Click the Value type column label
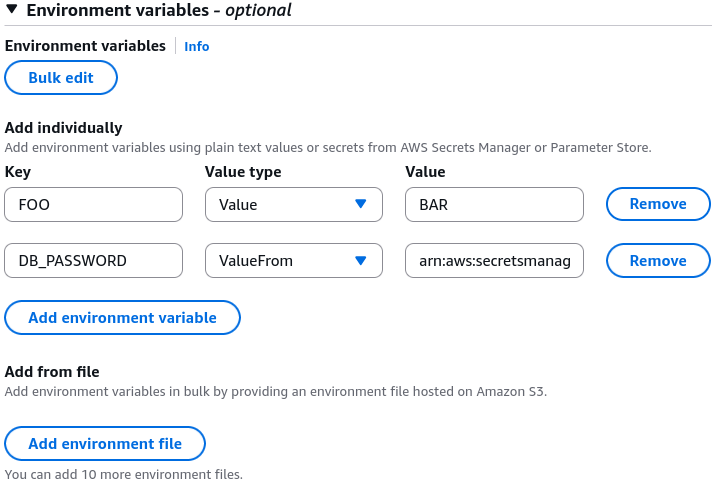Image resolution: width=712 pixels, height=489 pixels. pos(243,172)
